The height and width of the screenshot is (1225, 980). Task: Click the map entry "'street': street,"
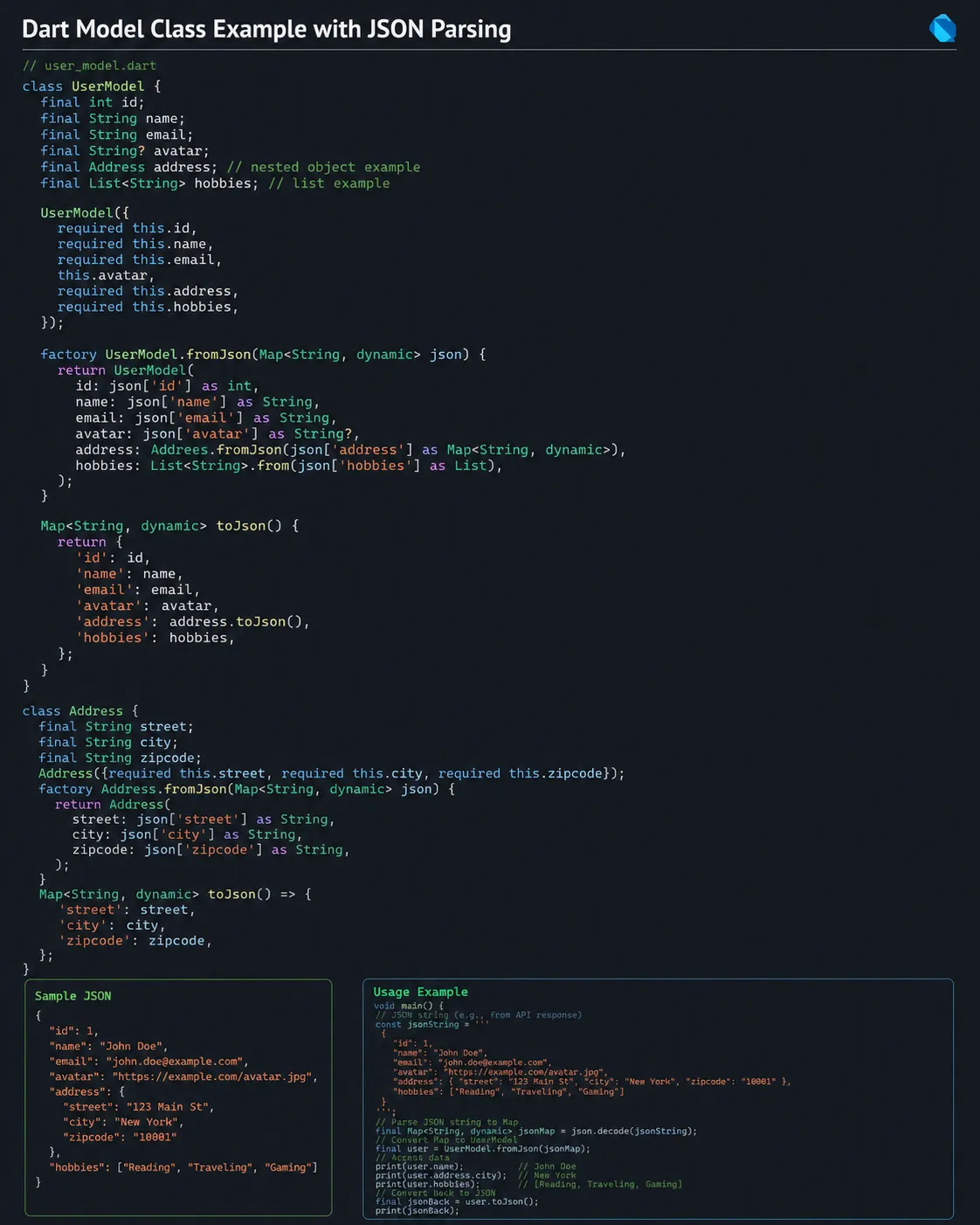point(128,910)
